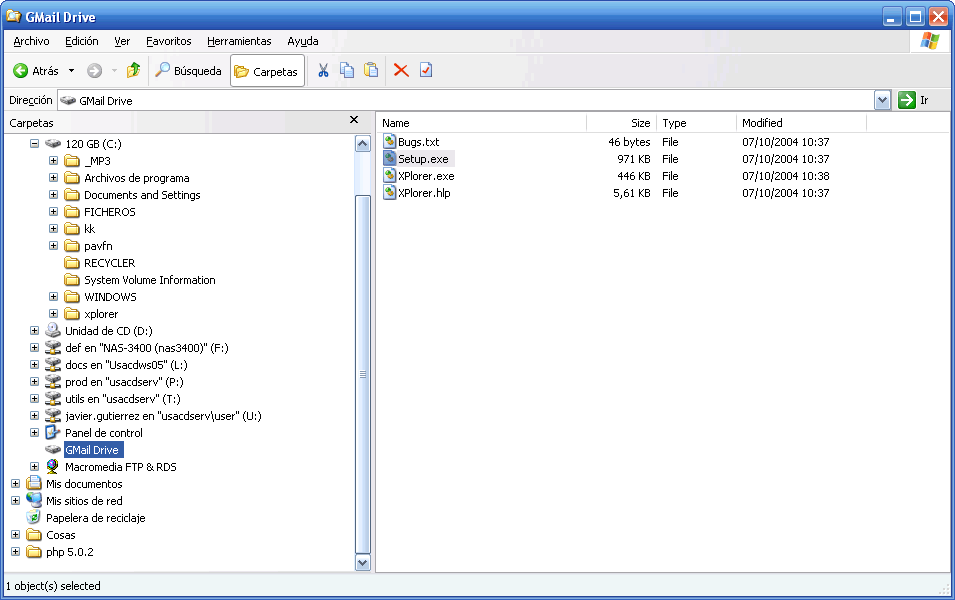The height and width of the screenshot is (600, 955).
Task: Select the Setup.exe file
Action: (423, 159)
